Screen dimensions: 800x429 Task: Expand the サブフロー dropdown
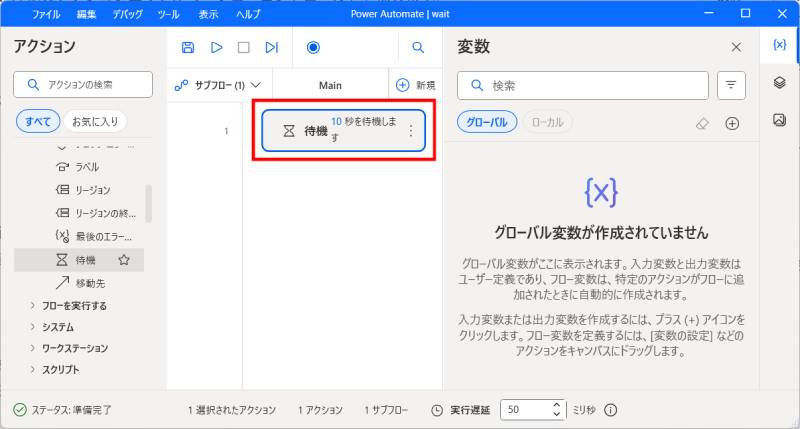[x=218, y=86]
